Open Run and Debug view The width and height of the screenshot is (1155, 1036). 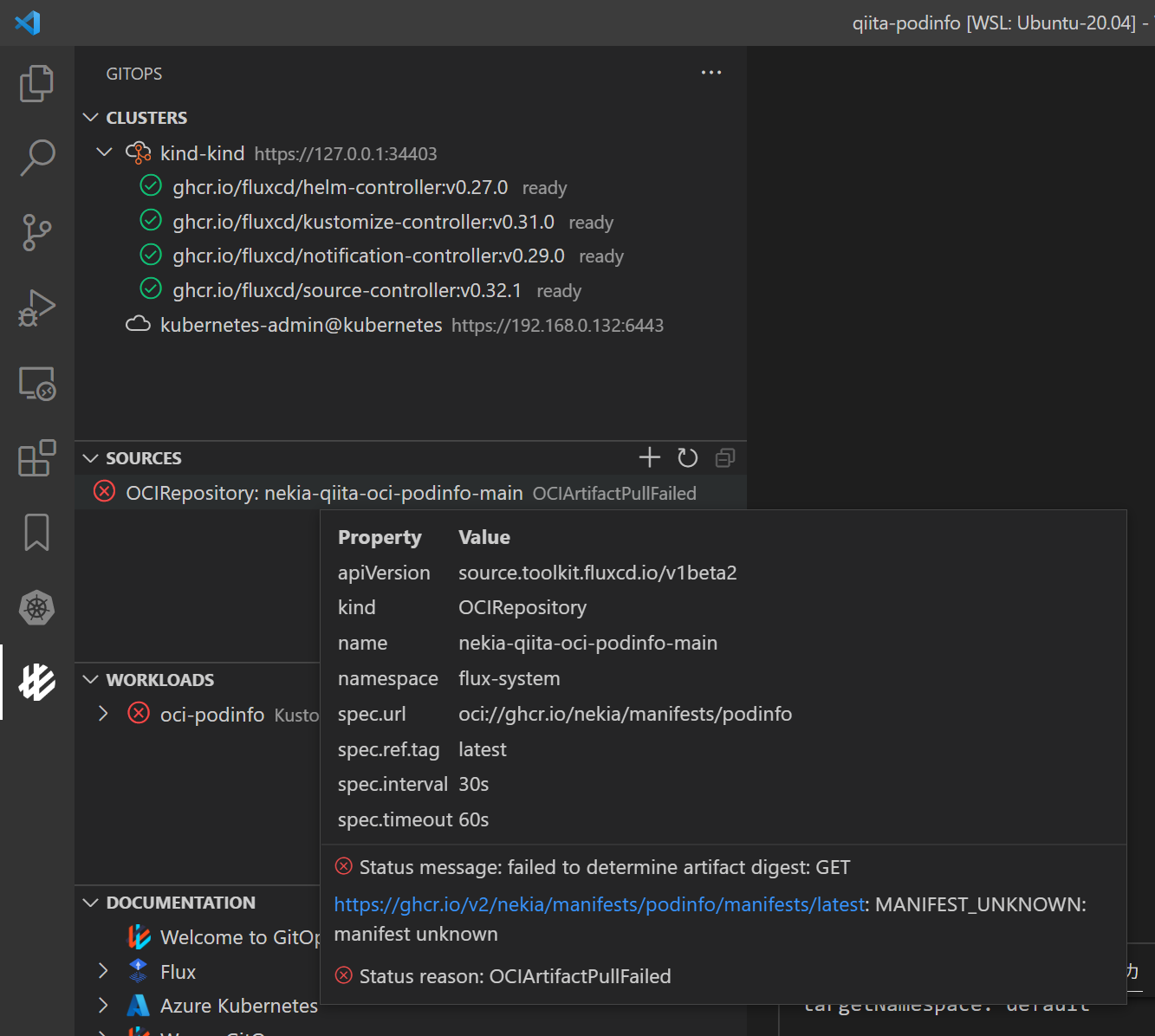click(x=36, y=308)
